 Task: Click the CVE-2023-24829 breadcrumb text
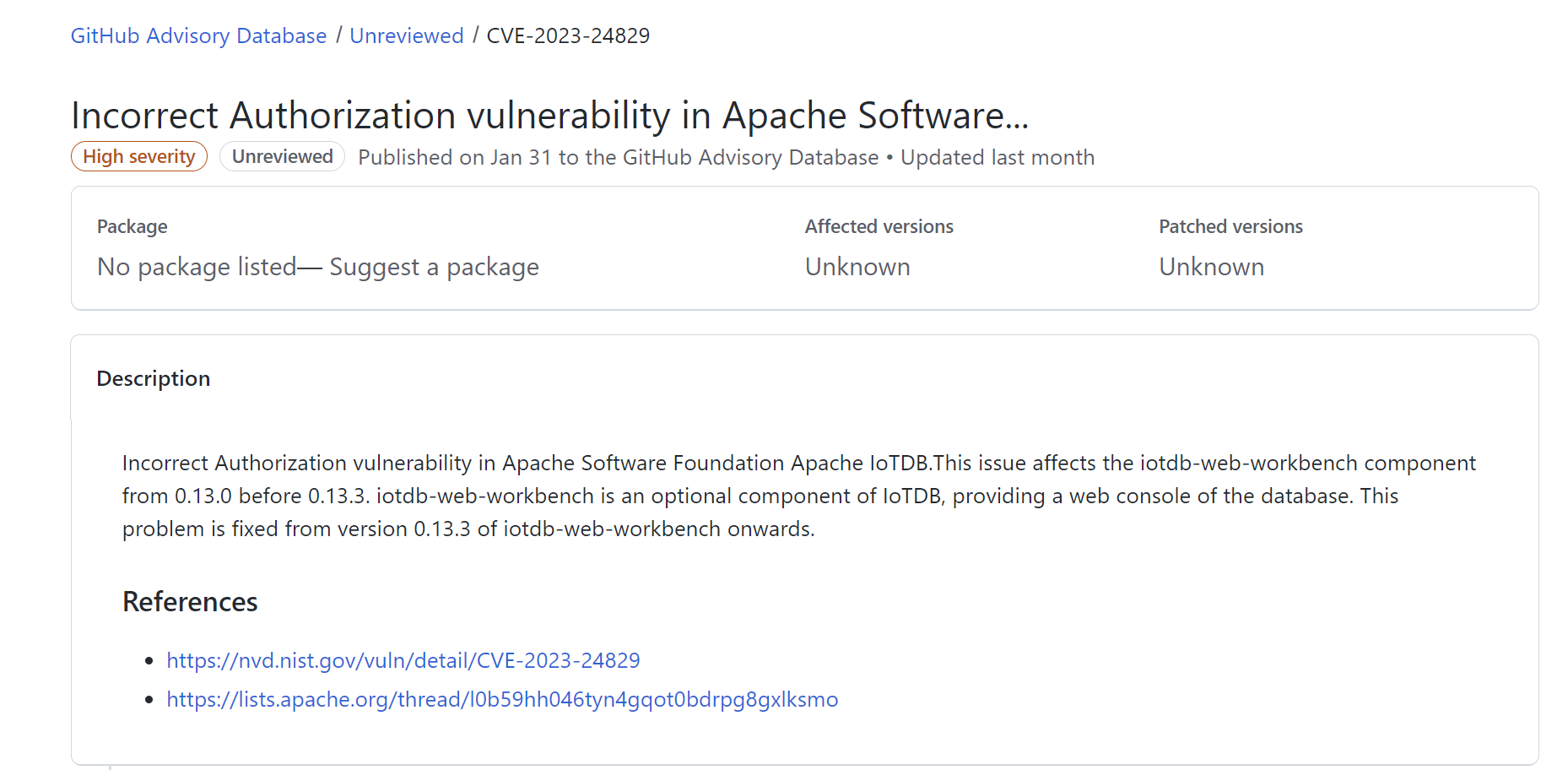click(x=568, y=35)
